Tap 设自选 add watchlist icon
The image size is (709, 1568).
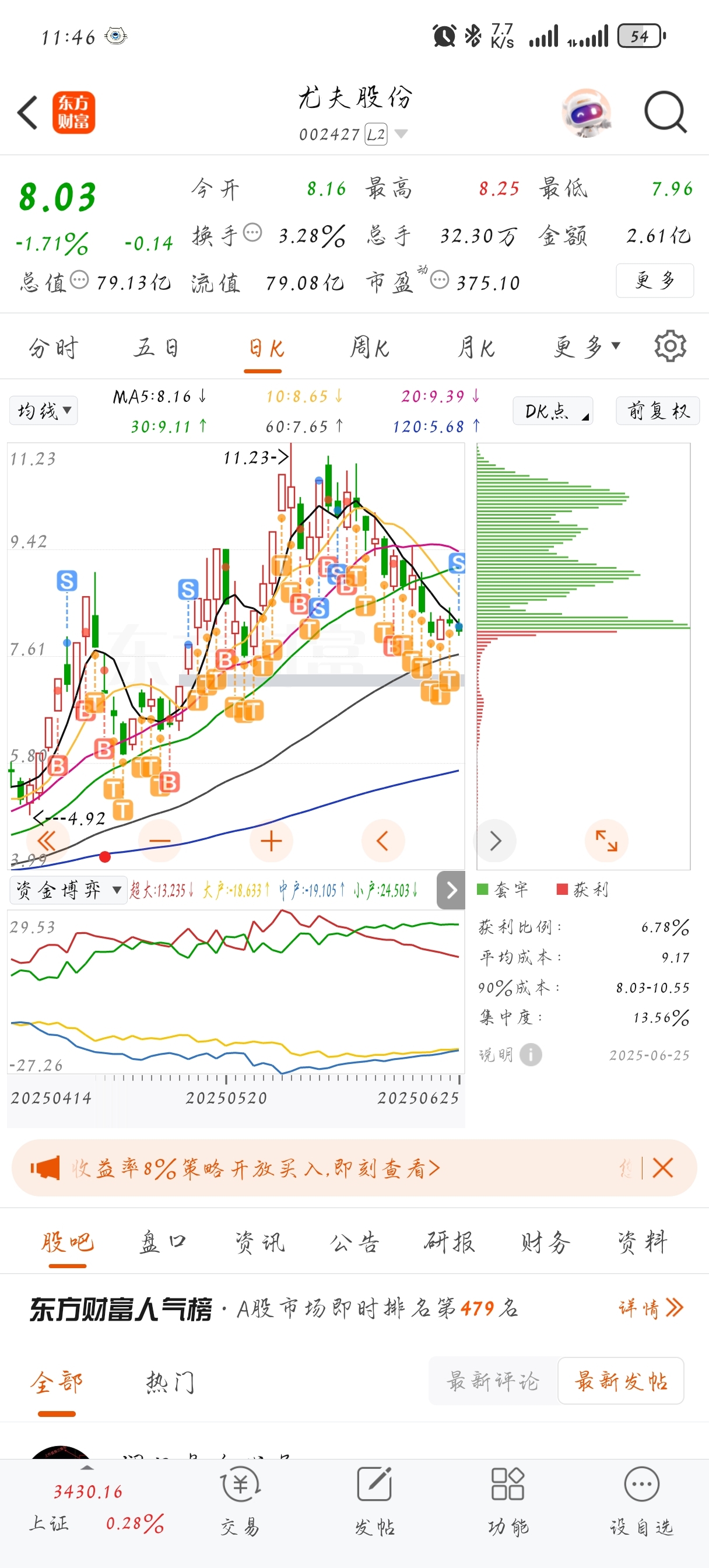click(x=641, y=1500)
